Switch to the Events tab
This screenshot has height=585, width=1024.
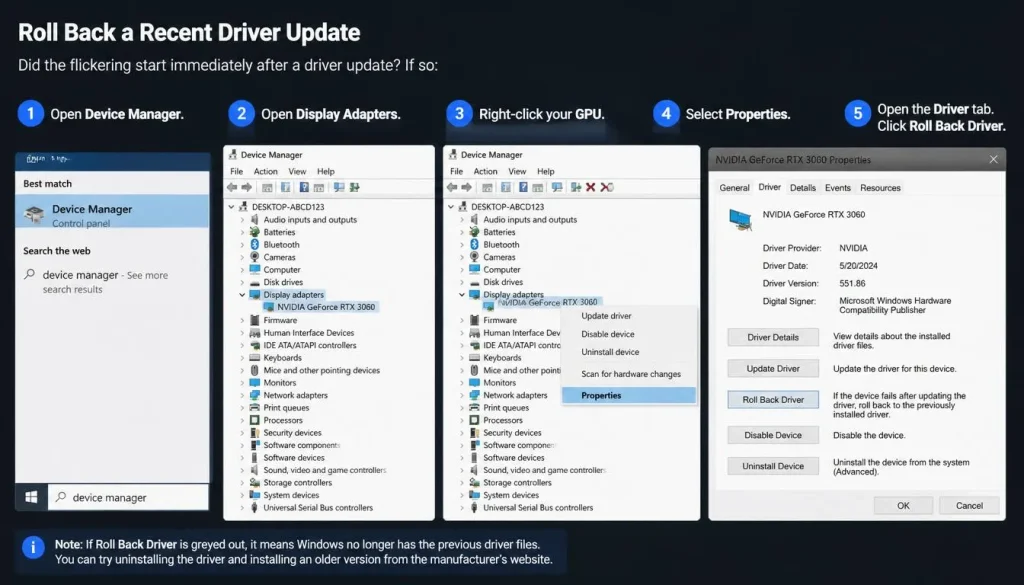[838, 188]
